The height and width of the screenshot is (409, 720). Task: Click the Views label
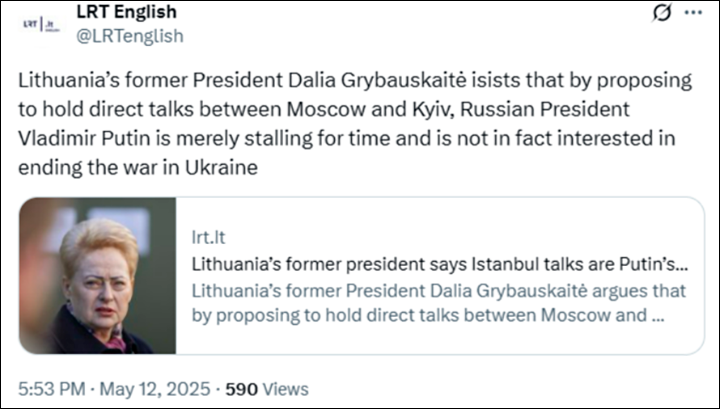tap(285, 389)
